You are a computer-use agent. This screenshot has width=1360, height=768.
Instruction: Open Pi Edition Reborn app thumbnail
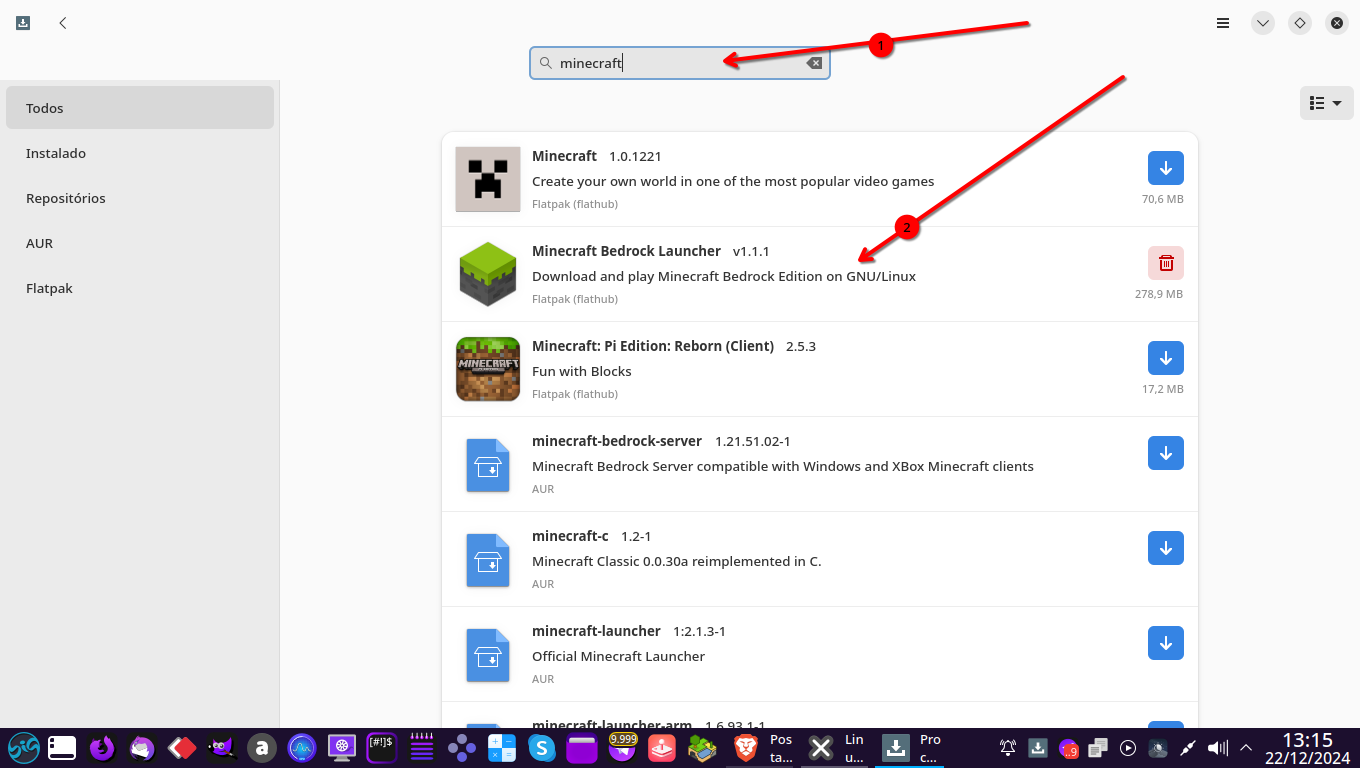coord(488,369)
